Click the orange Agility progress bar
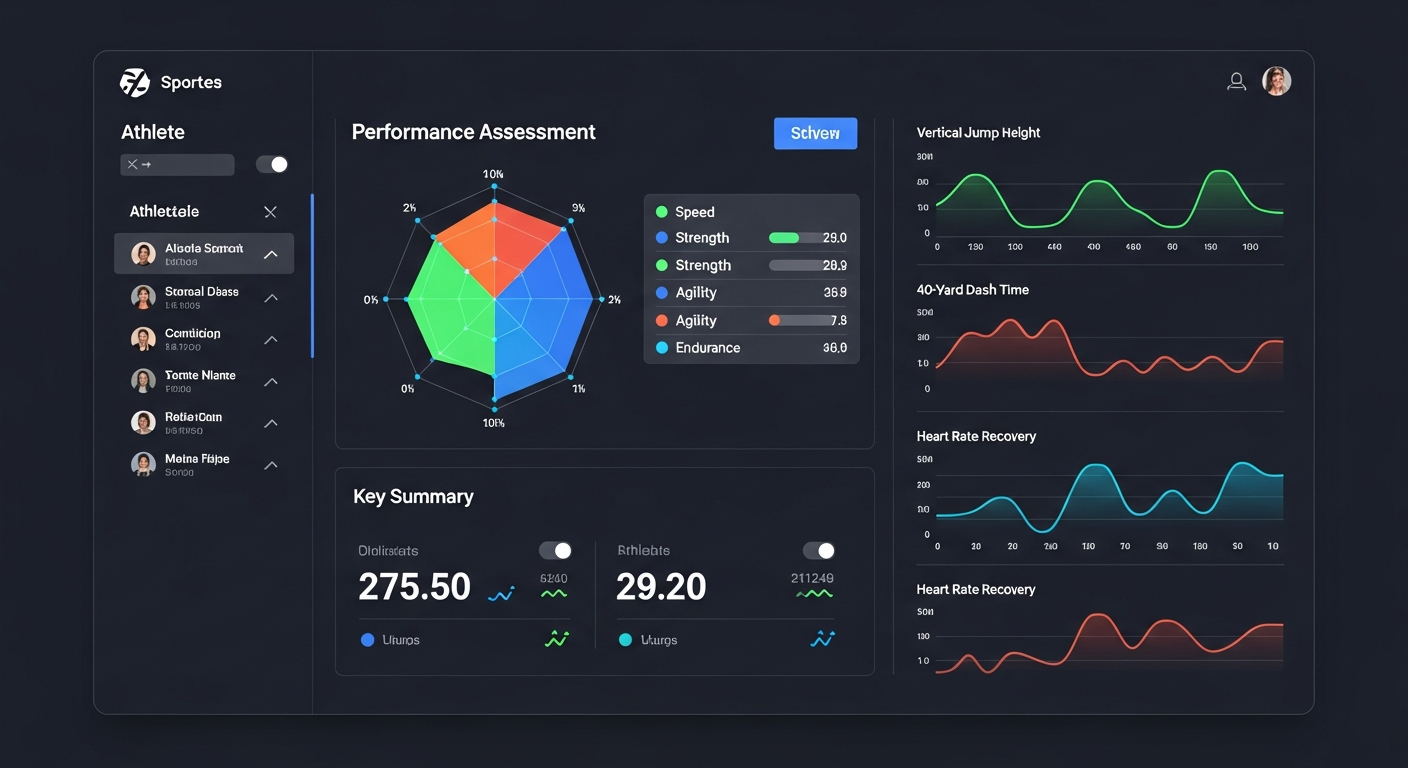 [x=800, y=320]
